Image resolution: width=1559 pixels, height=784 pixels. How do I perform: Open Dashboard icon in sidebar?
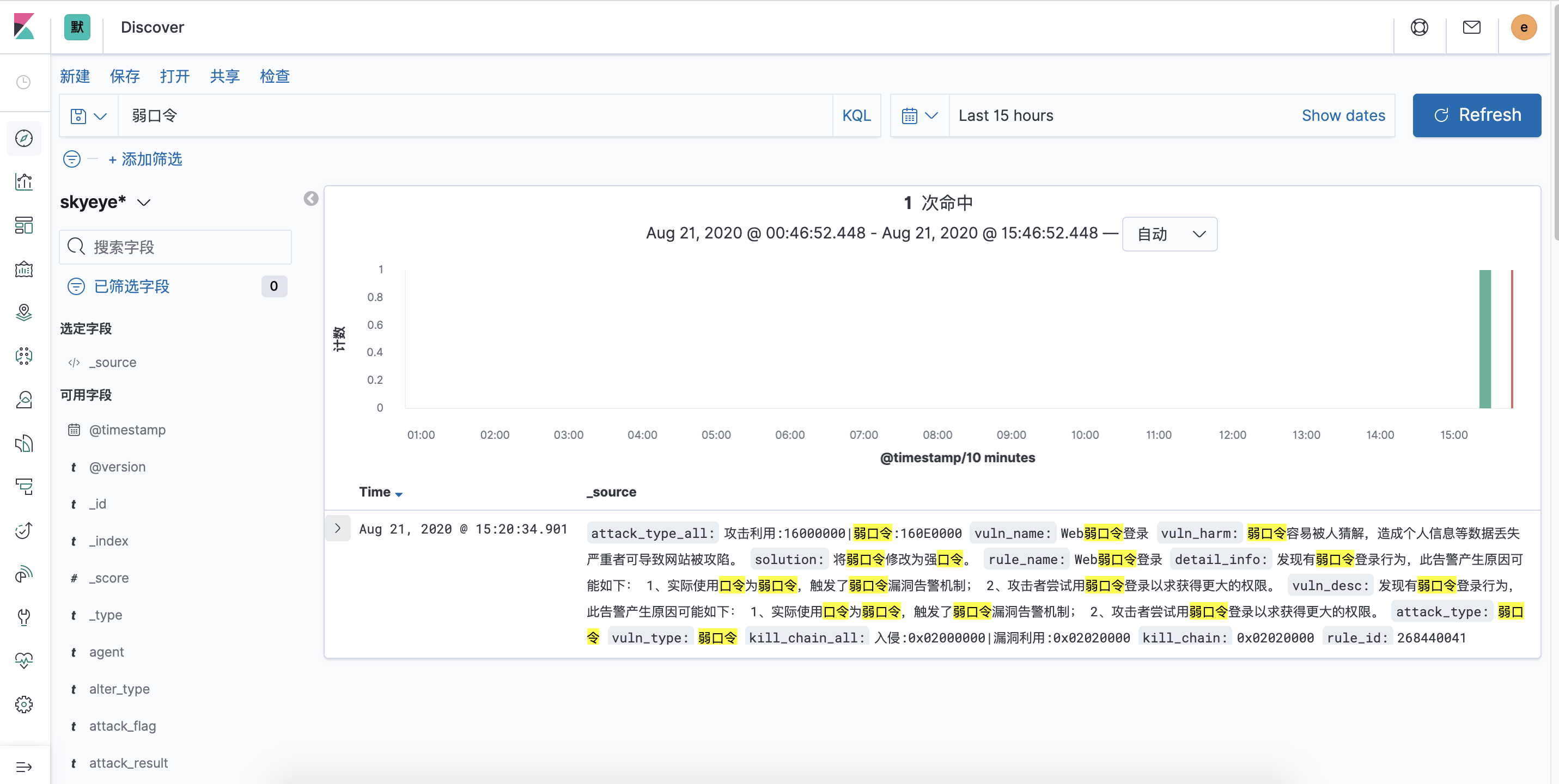(x=23, y=225)
